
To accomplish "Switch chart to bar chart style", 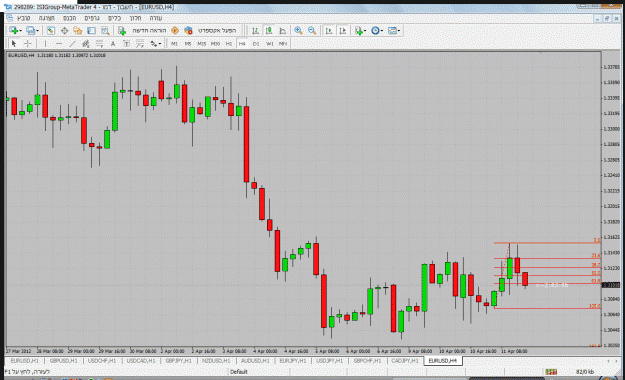I will pos(255,31).
